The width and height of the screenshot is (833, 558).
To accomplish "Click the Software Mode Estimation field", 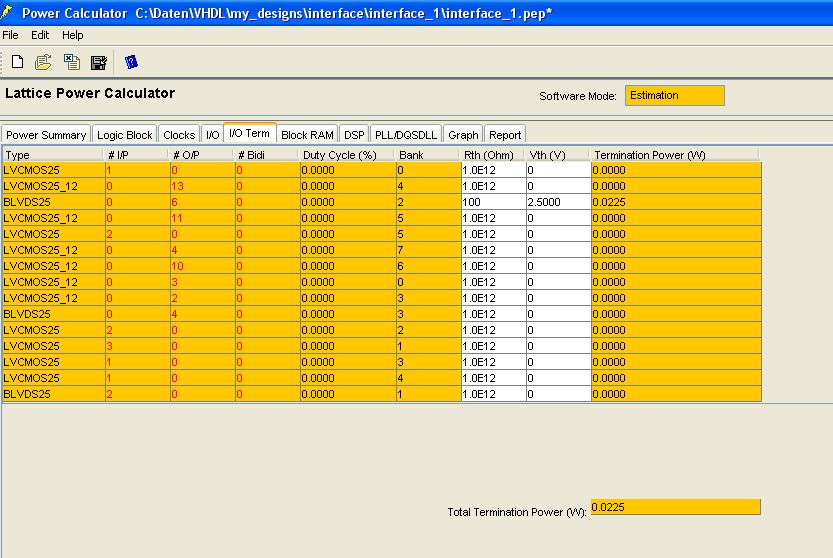I will click(675, 96).
